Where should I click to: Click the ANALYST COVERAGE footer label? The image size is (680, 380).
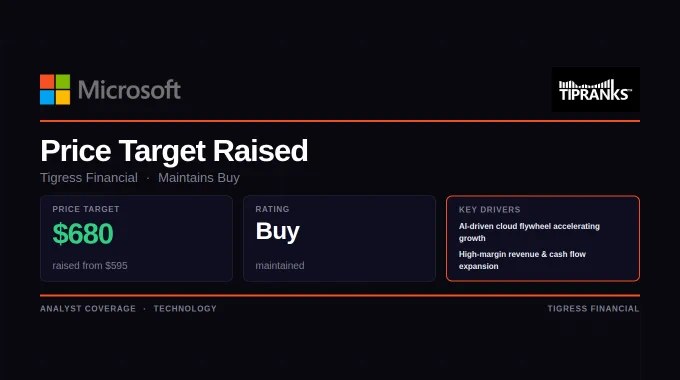[x=88, y=308]
